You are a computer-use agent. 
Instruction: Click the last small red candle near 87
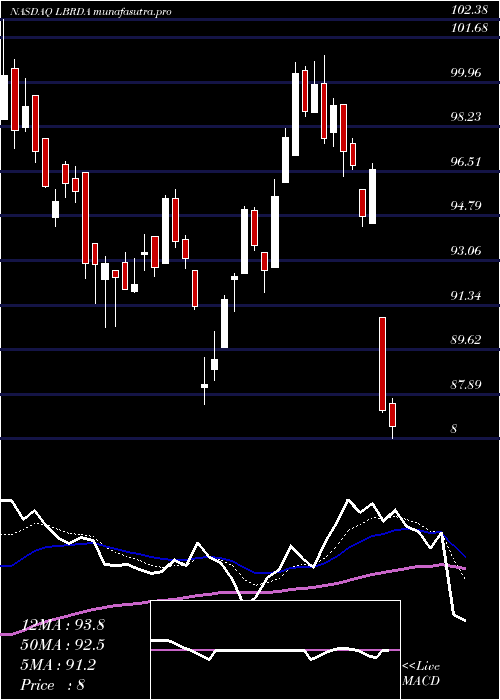click(x=392, y=418)
